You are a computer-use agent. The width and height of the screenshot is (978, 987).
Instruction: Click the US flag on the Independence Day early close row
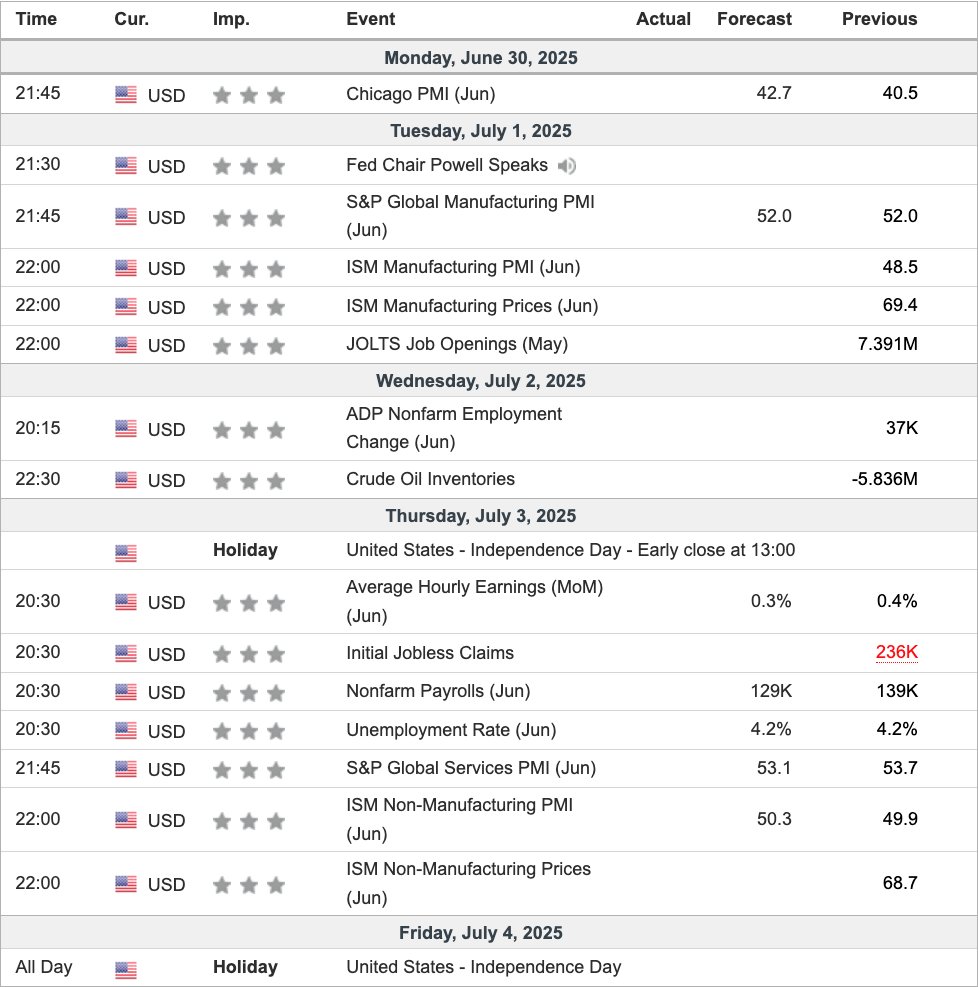click(x=125, y=551)
